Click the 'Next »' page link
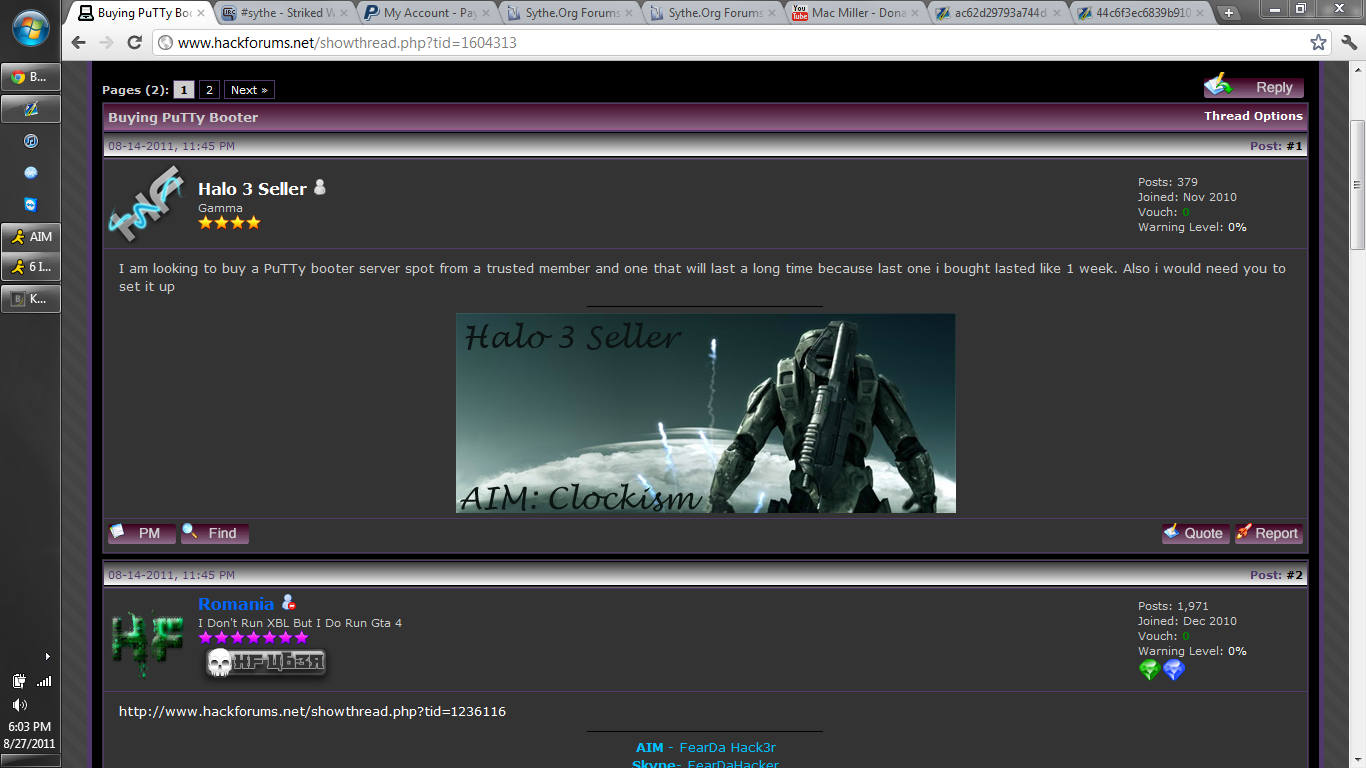 249,90
